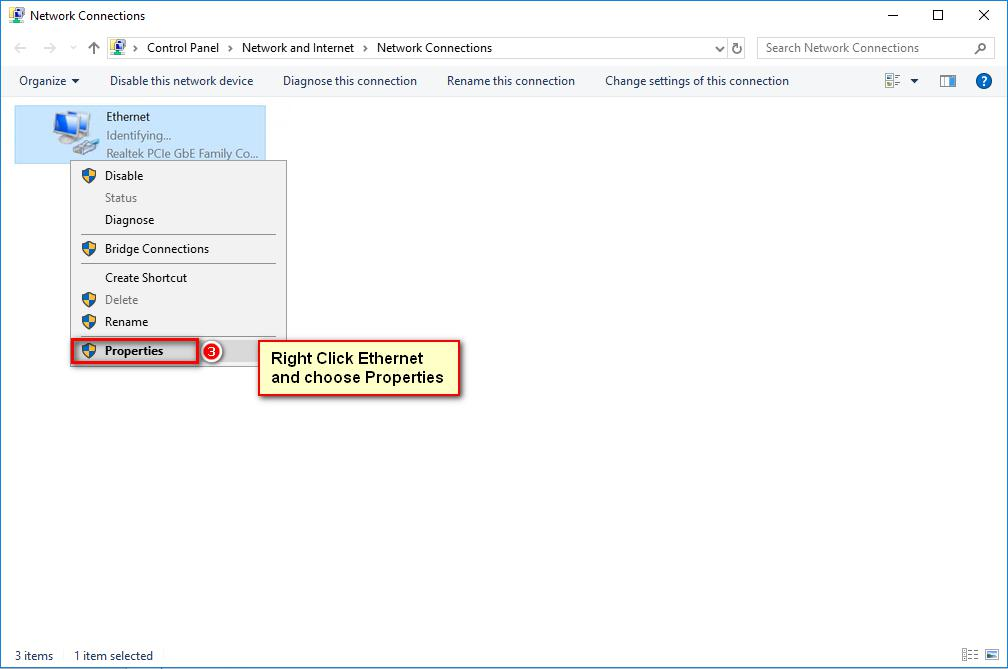Click the 1 item selected status text

tap(113, 656)
